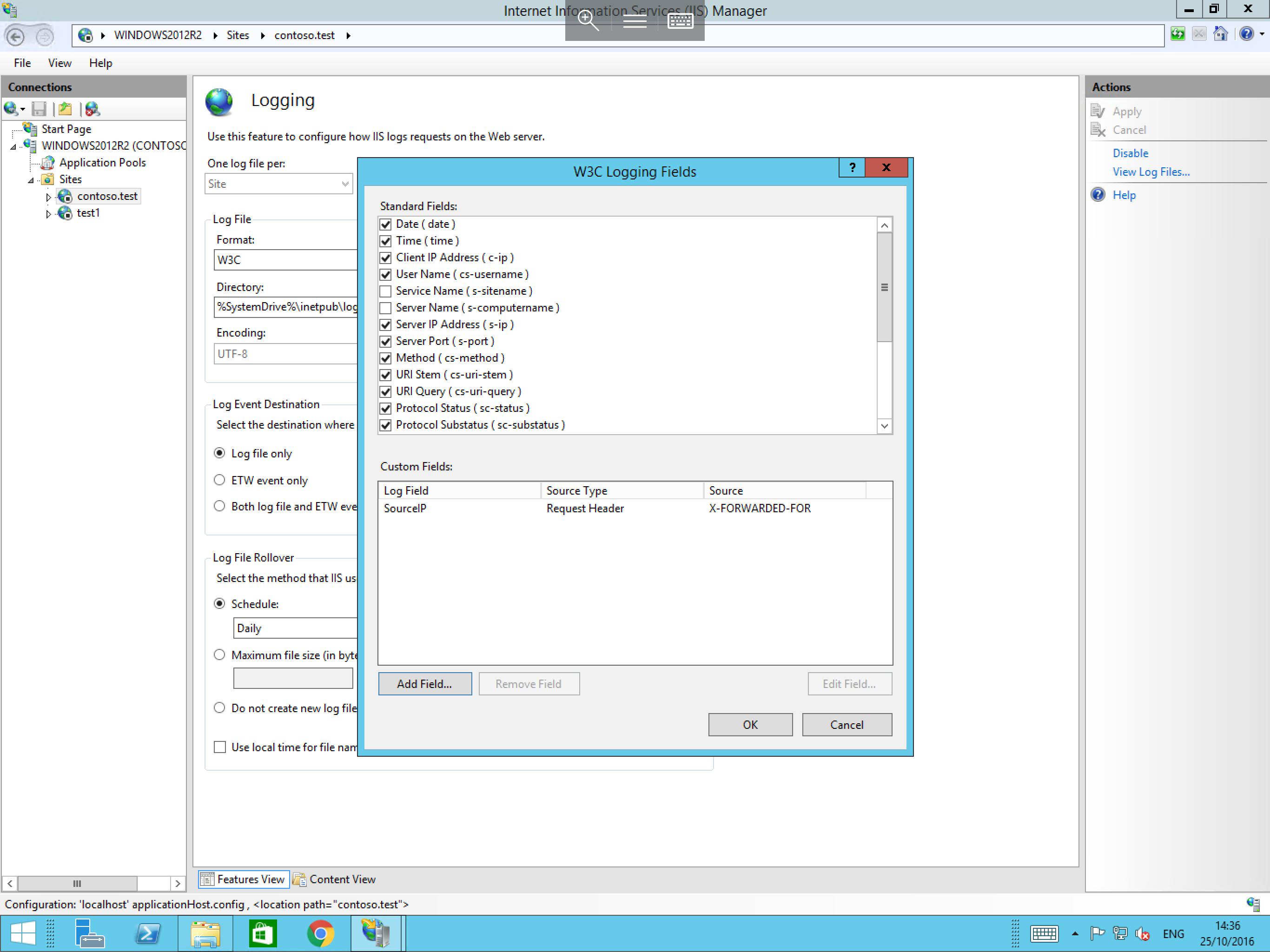Click the touch keyboard tray icon
This screenshot has height=952, width=1270.
1044,933
